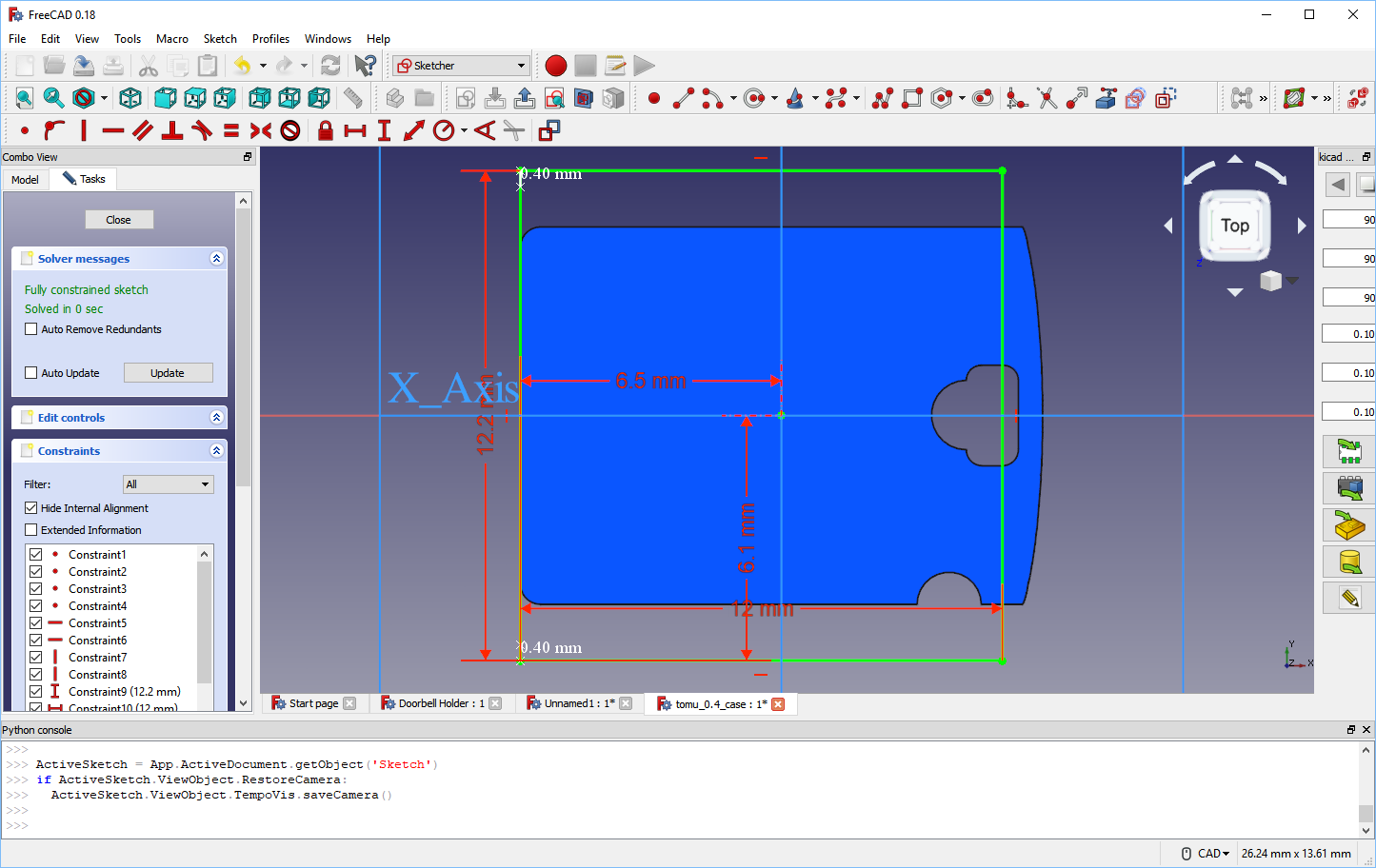1376x868 pixels.
Task: Select the Constrain lock tool
Action: 326,130
